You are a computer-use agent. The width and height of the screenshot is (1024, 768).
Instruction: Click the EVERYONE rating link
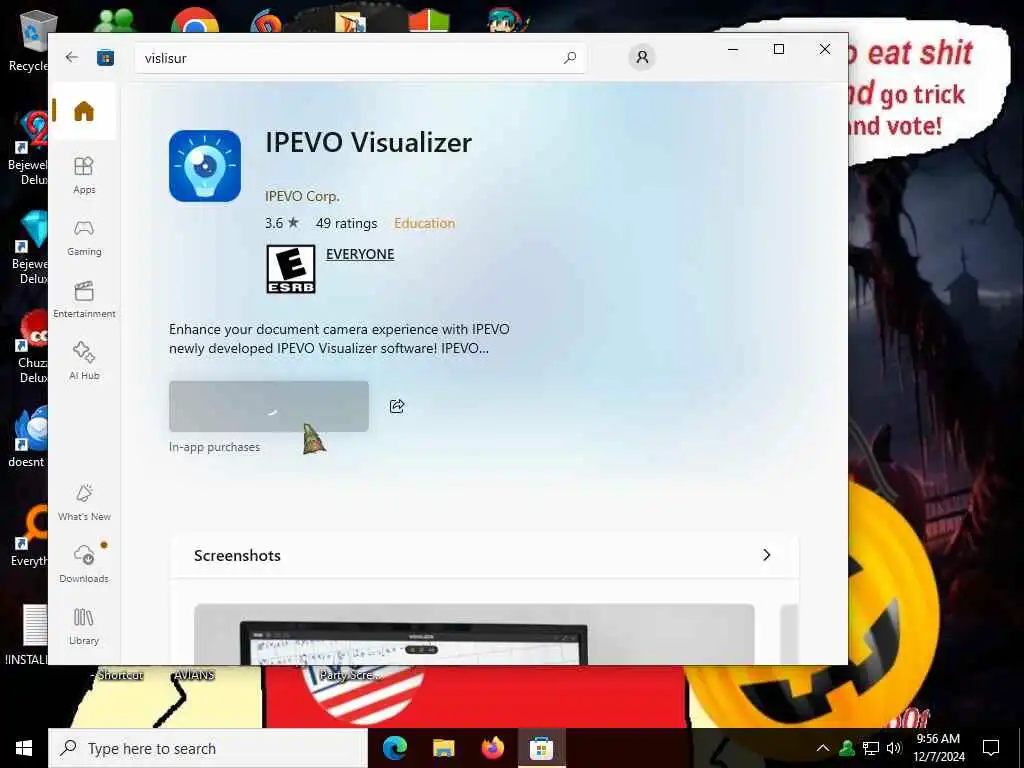point(360,254)
